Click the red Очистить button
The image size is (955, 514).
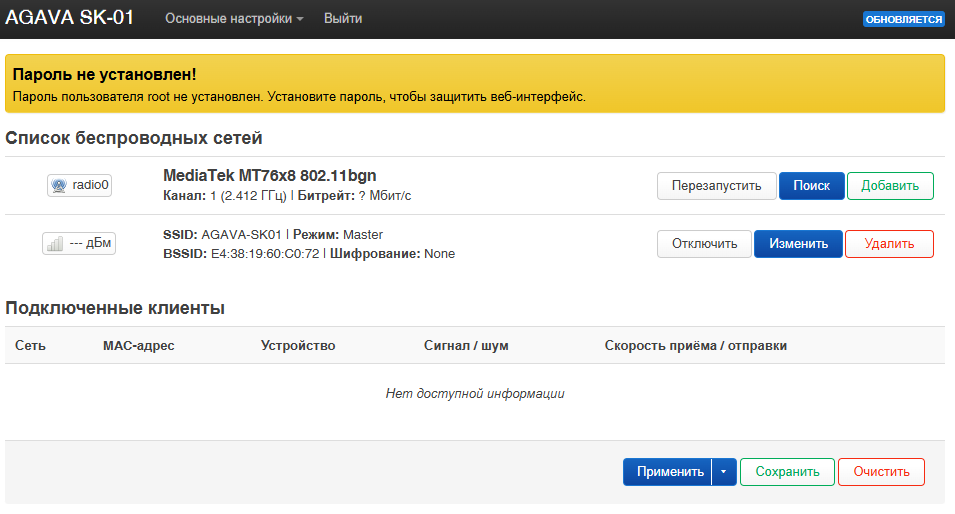[881, 472]
